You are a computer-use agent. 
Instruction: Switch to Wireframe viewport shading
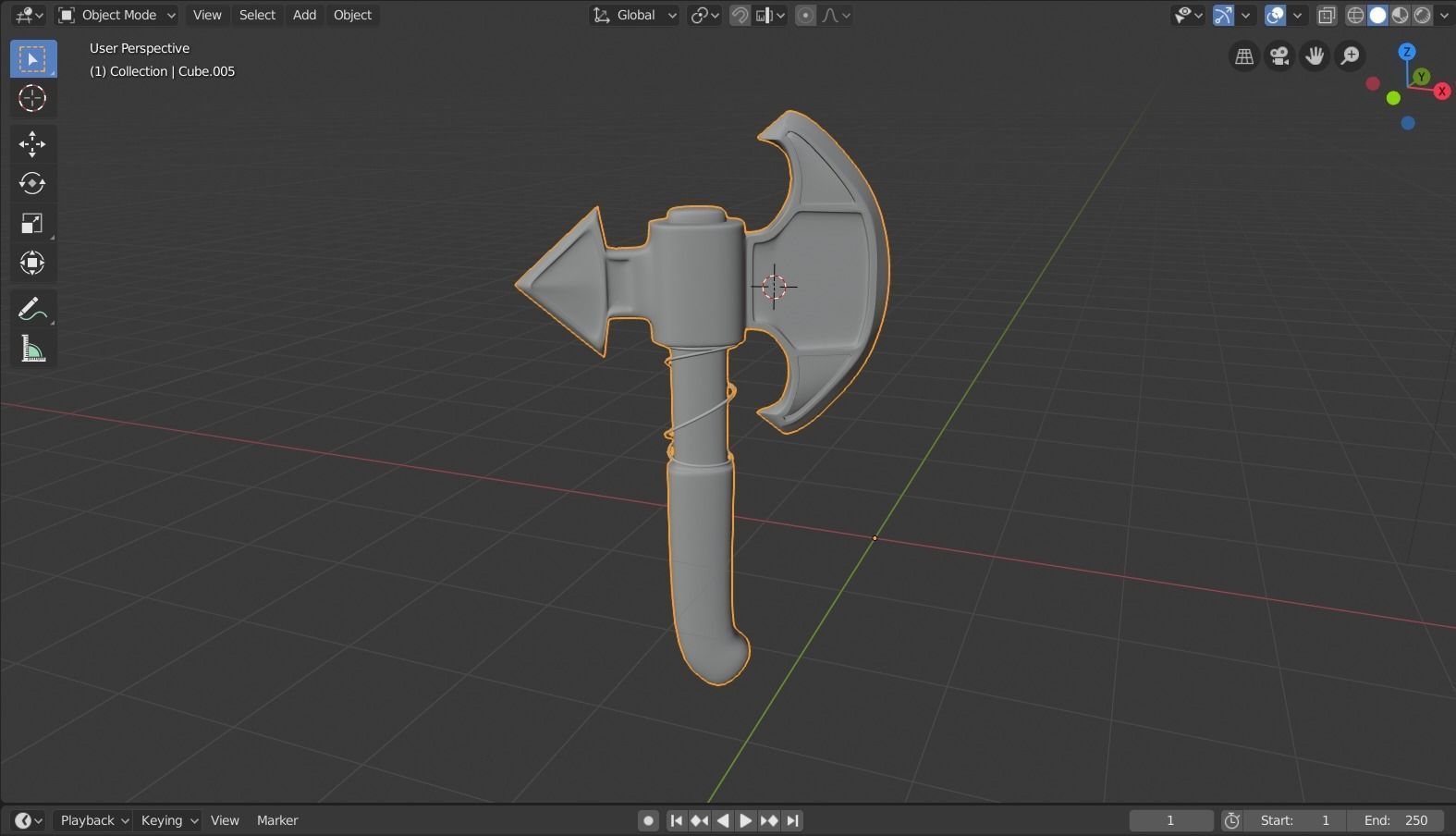(1355, 15)
